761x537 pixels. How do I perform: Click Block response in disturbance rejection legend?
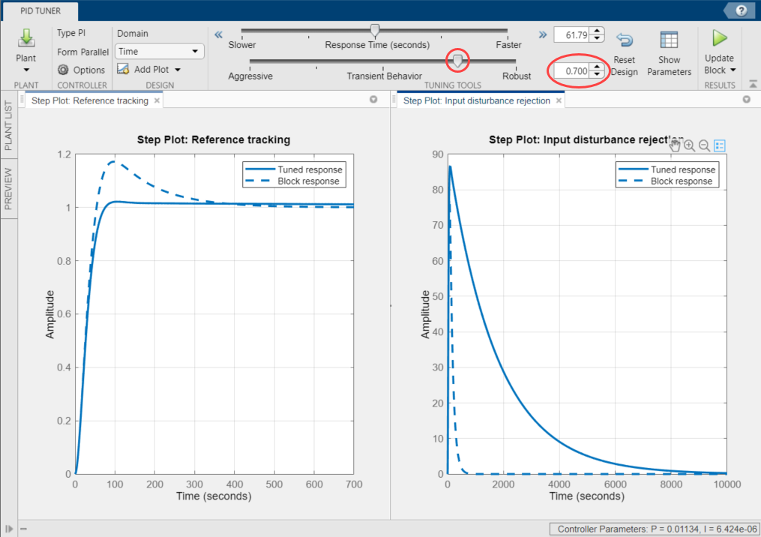coord(681,181)
